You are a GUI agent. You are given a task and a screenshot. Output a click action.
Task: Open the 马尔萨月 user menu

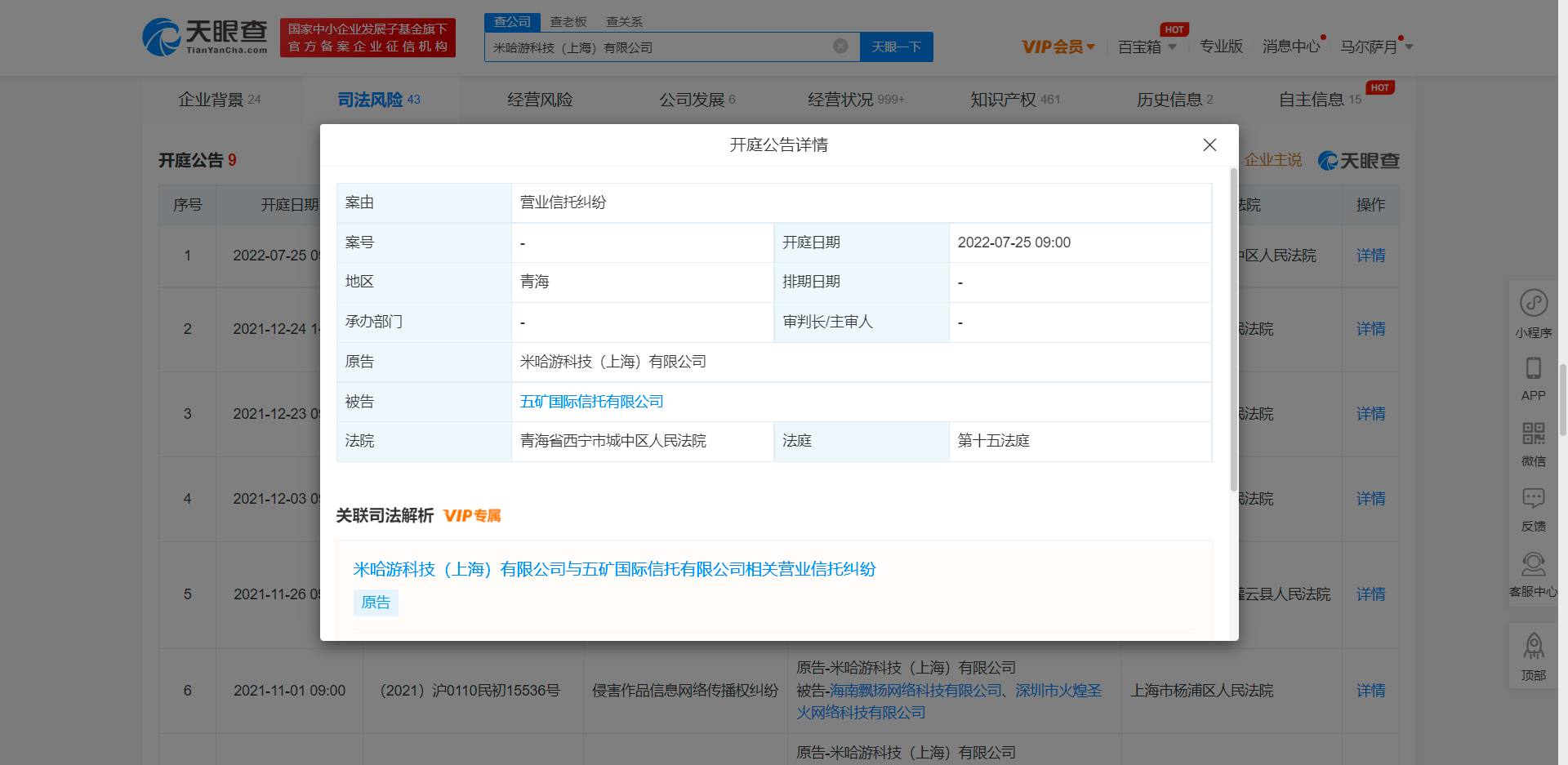(1375, 47)
